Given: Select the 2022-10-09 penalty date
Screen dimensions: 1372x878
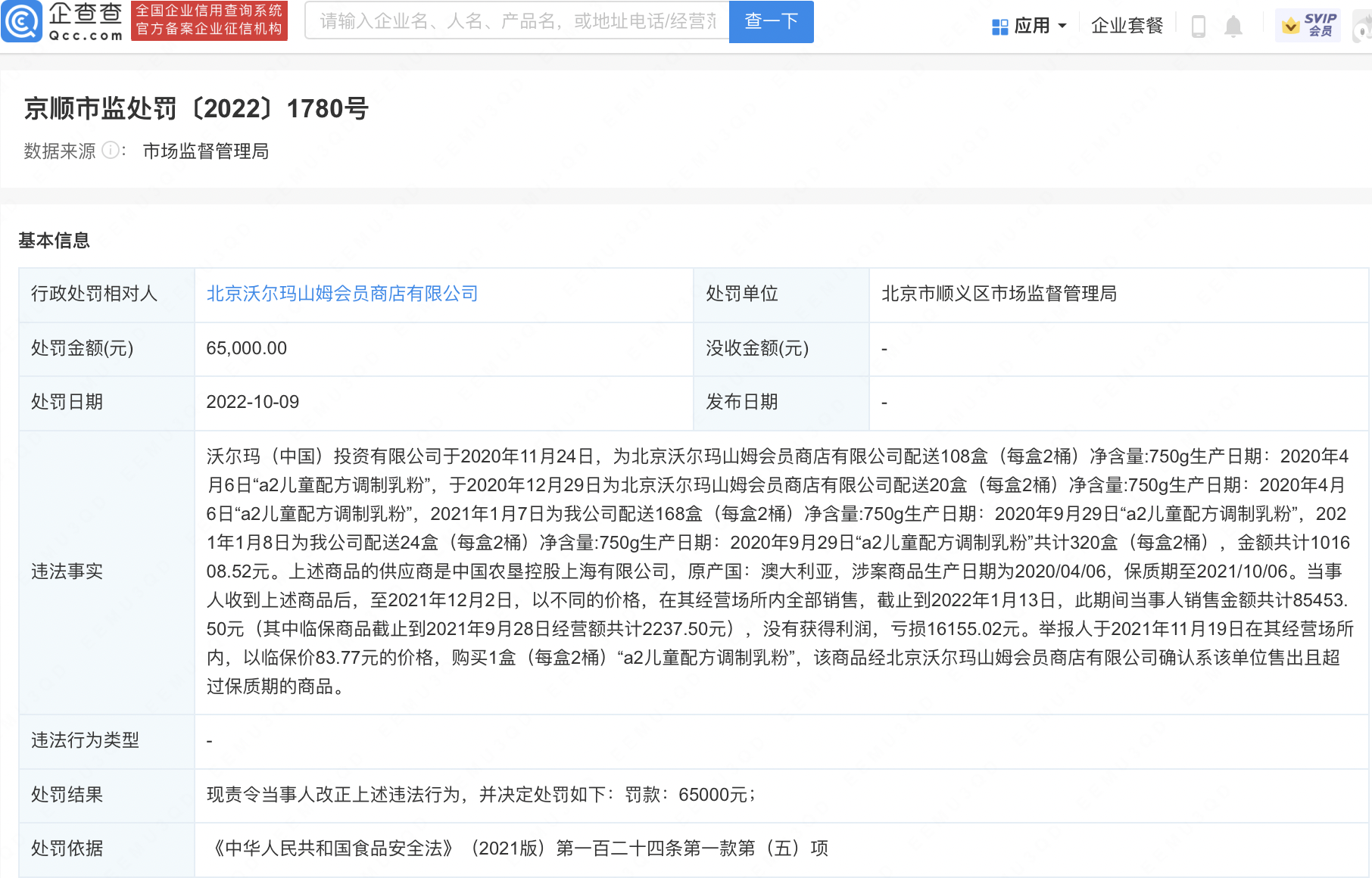Looking at the screenshot, I should (x=253, y=402).
